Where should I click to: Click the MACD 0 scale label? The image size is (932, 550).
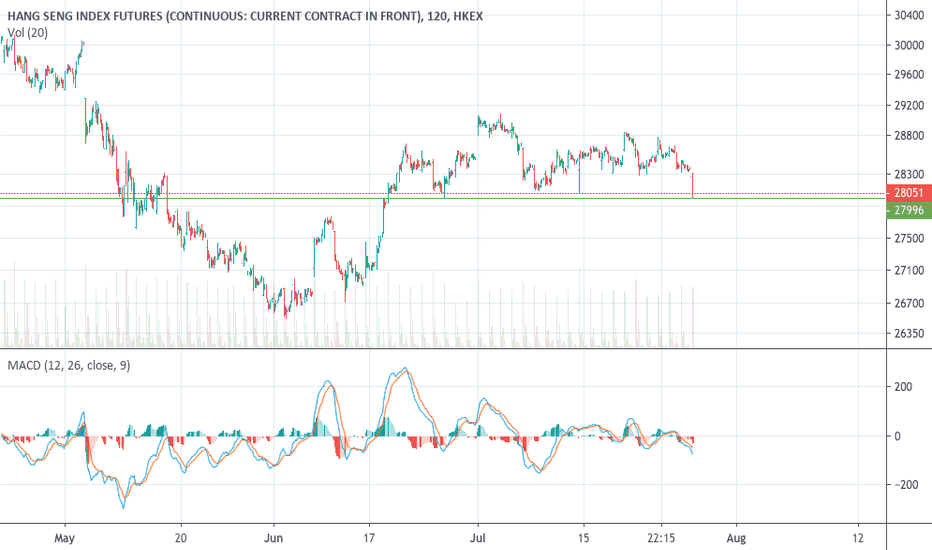coord(898,436)
